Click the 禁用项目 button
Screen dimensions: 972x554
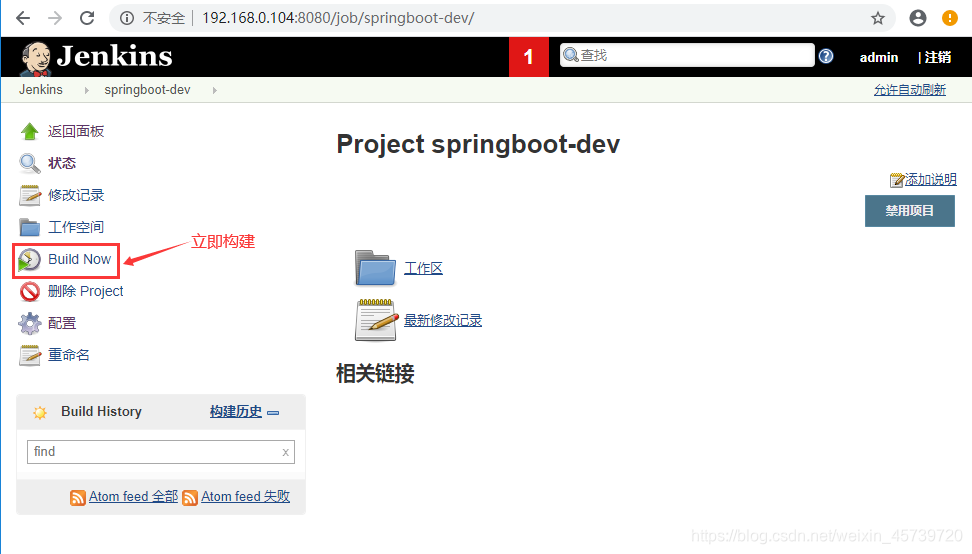click(x=909, y=211)
